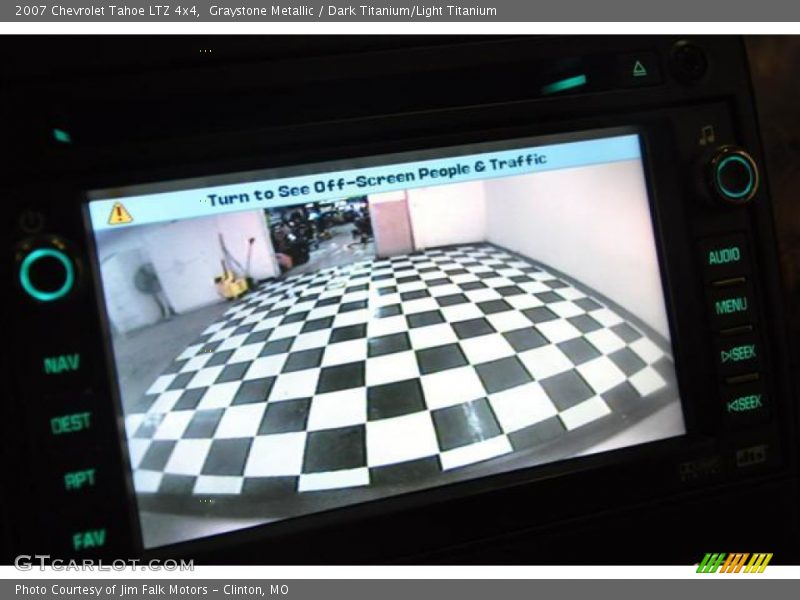800x600 pixels.
Task: Click the disc eject triangle icon
Action: [639, 68]
